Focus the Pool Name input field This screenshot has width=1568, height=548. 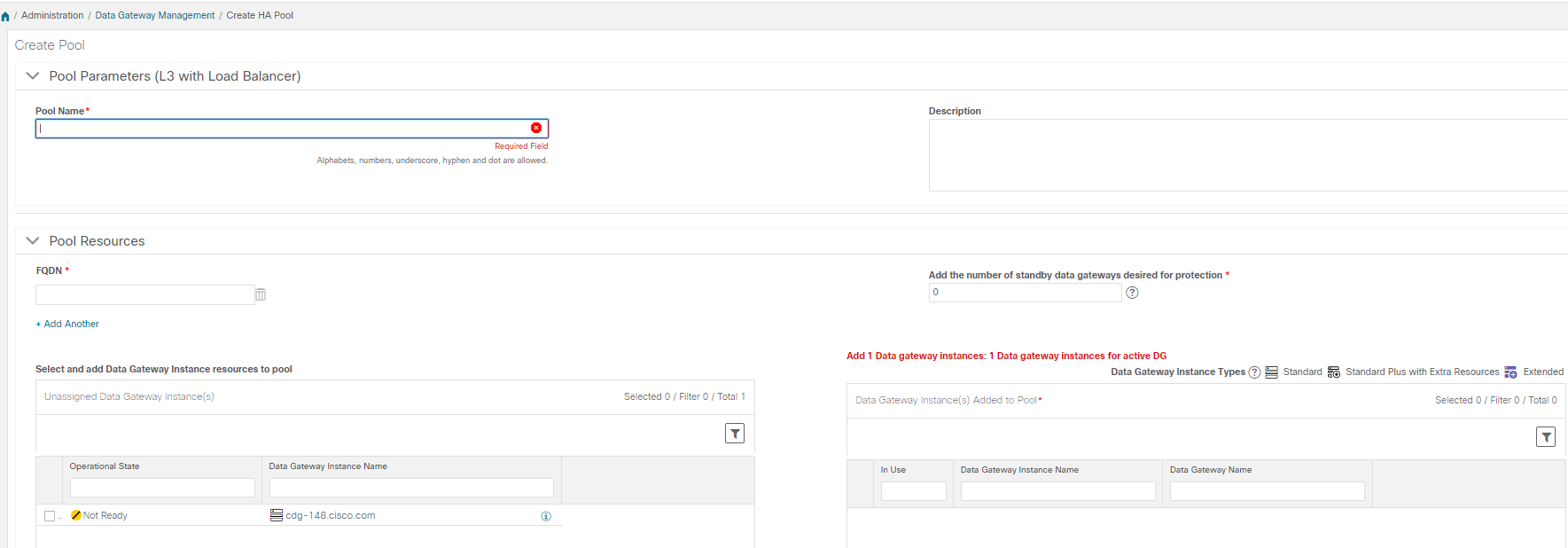tap(284, 129)
